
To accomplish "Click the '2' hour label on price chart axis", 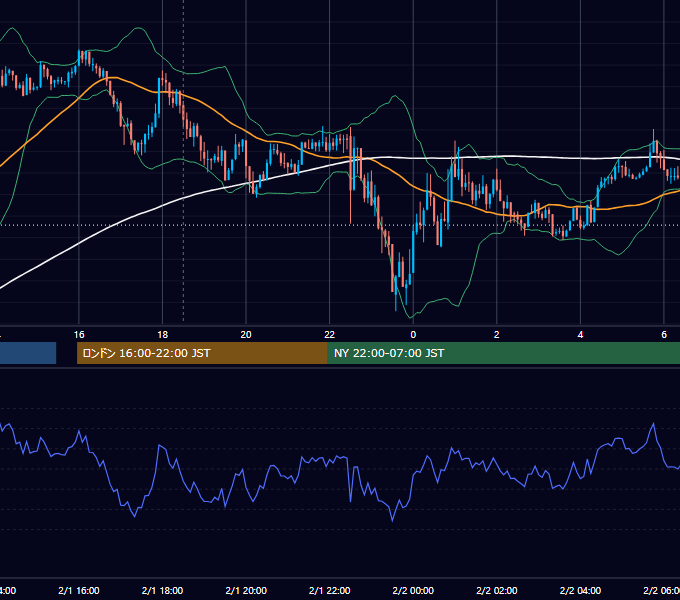I will tap(497, 335).
